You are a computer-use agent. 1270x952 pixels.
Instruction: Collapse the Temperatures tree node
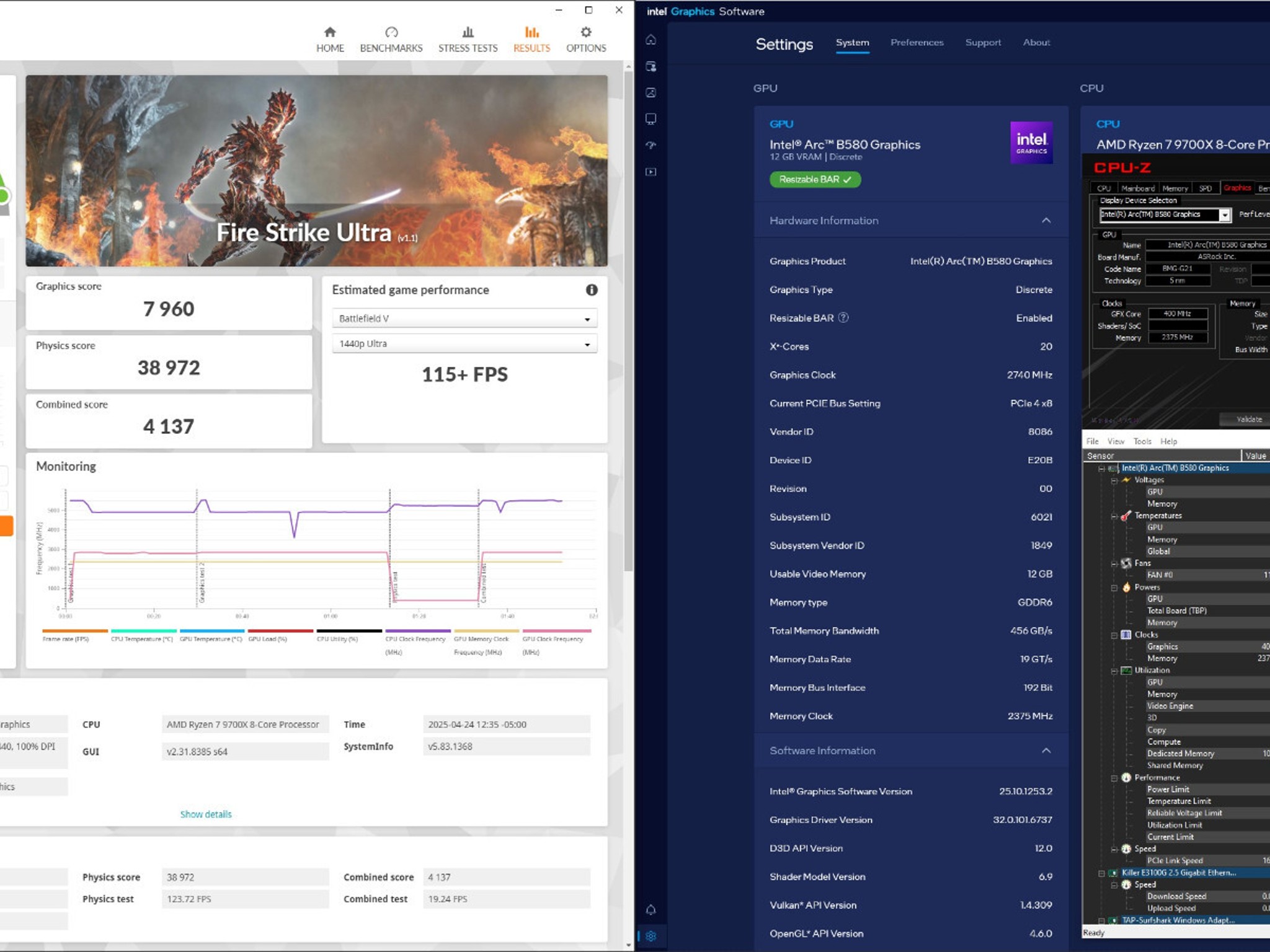pos(1114,516)
